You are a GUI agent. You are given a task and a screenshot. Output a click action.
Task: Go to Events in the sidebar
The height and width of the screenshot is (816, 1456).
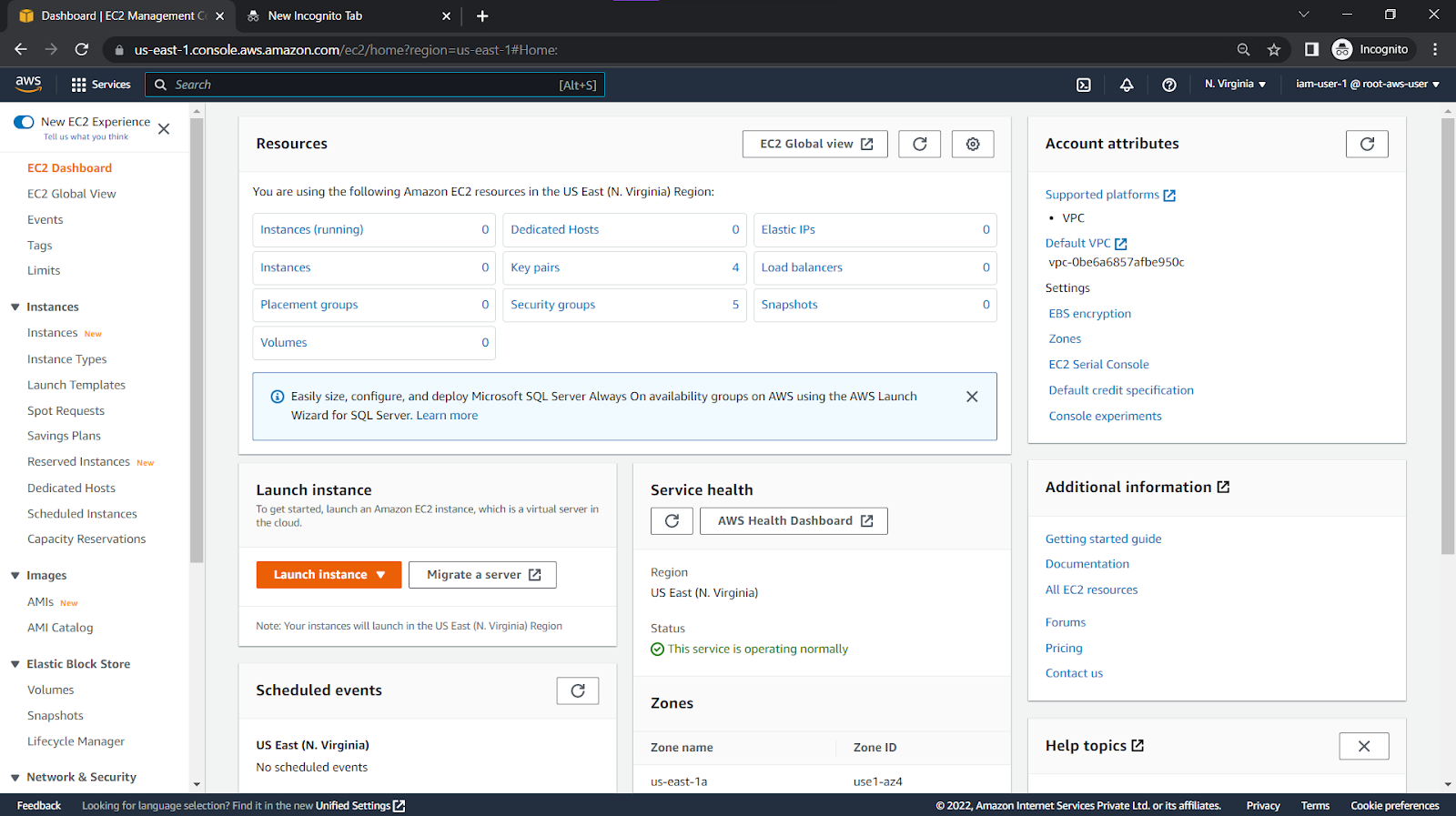pyautogui.click(x=45, y=220)
